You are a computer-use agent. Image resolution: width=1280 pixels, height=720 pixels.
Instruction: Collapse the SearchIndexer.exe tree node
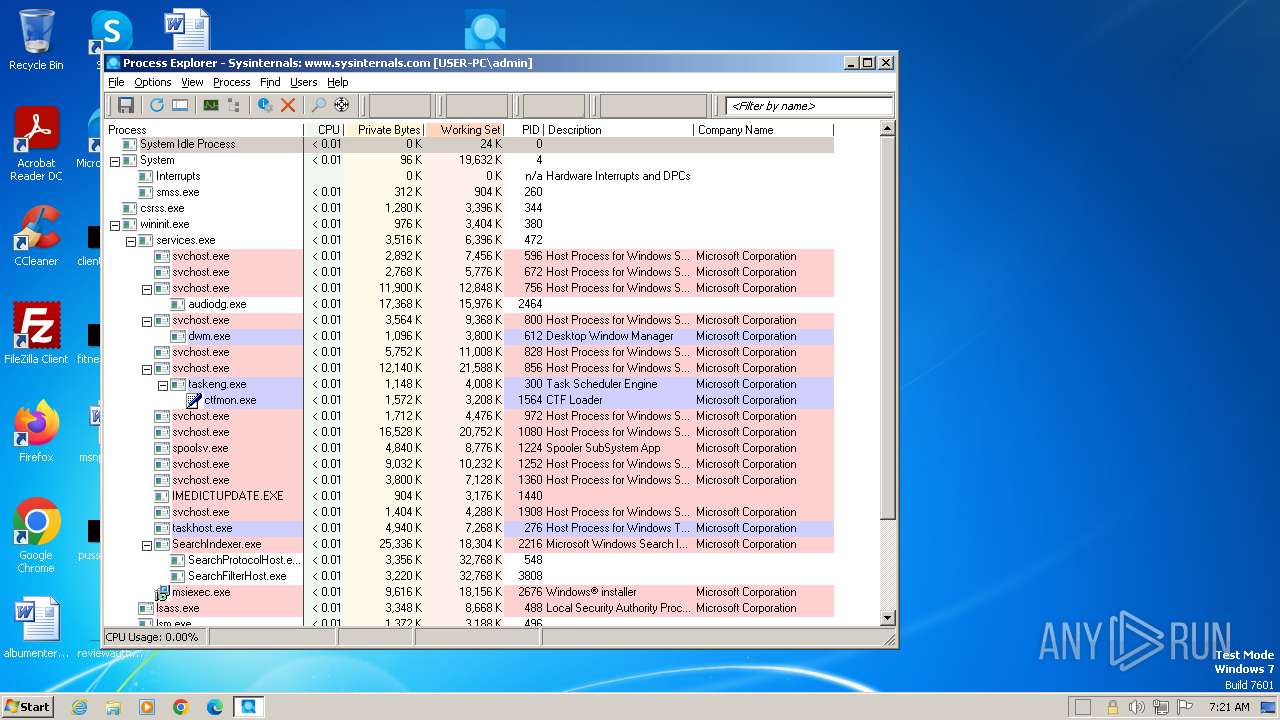pos(147,544)
